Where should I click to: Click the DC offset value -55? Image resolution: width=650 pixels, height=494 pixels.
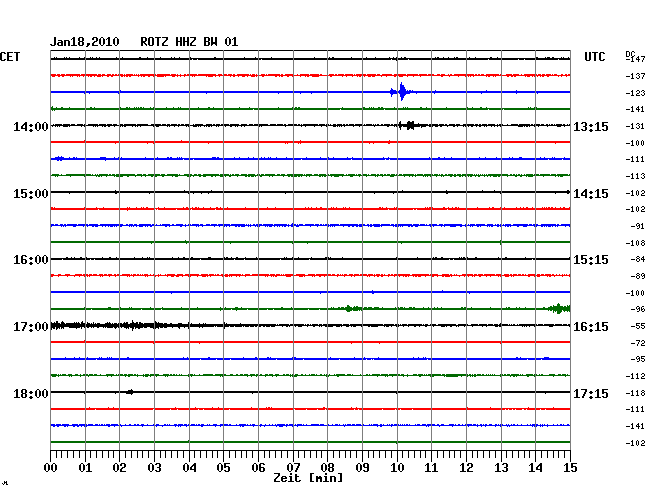coord(638,327)
